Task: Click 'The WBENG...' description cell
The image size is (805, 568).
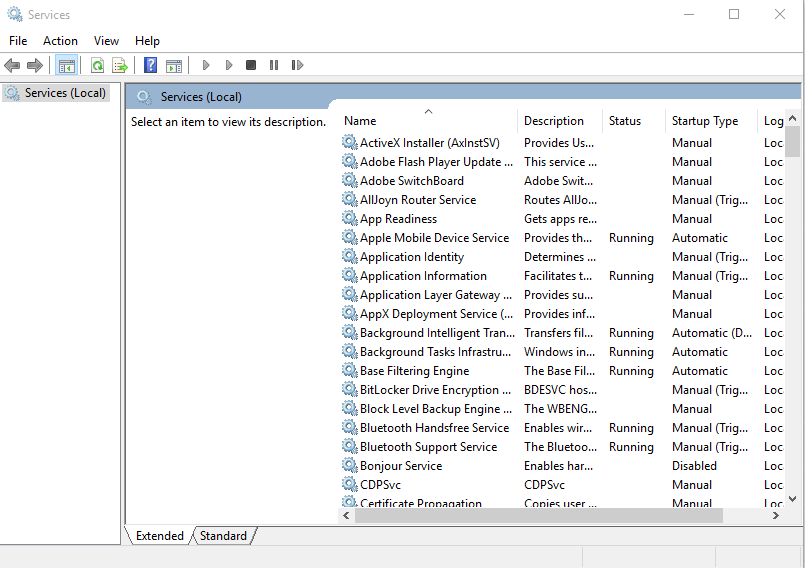Action: coord(560,409)
